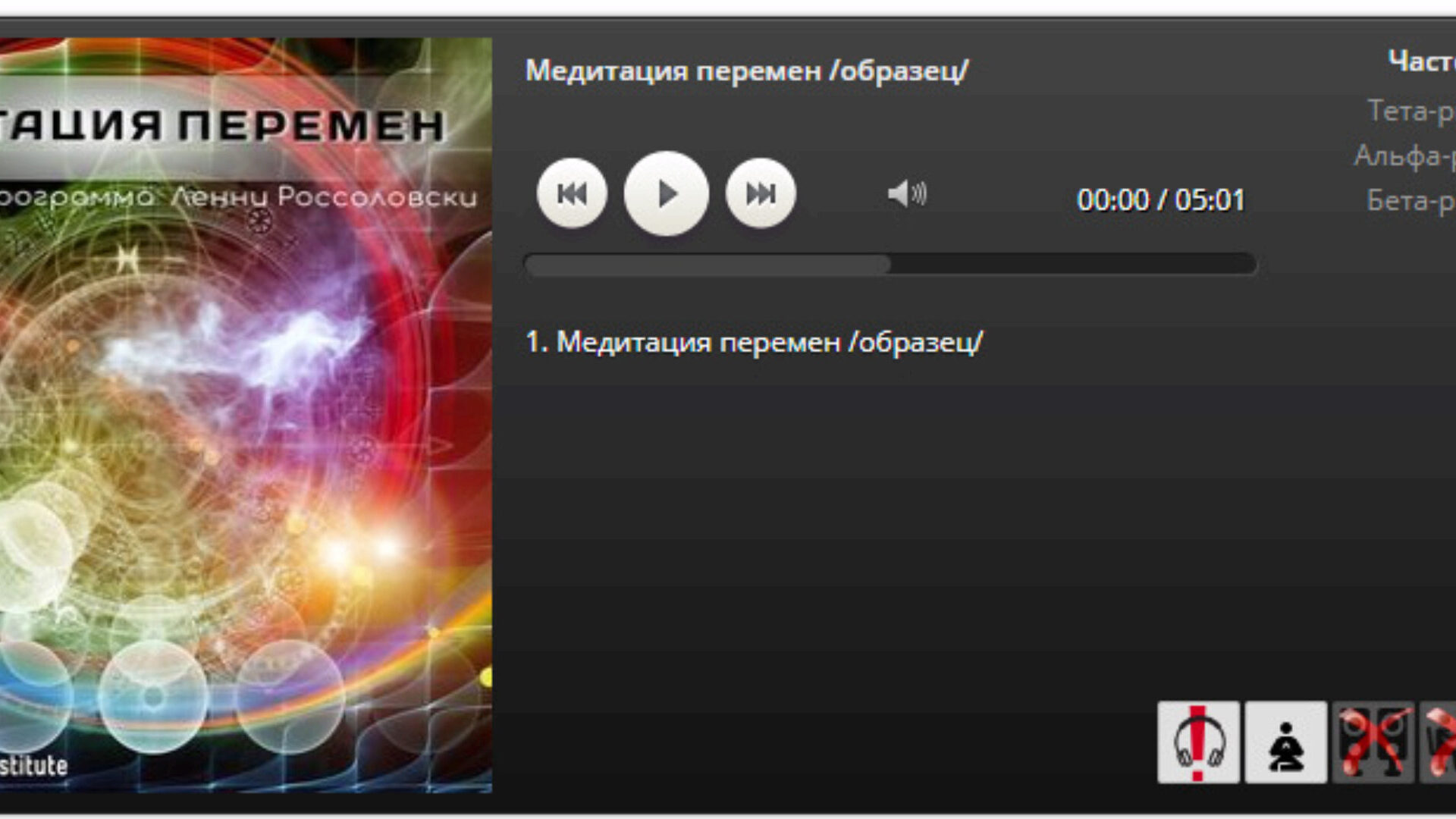Screen dimensions: 1456x819
Task: Click the ПЕРЕМЕН title banner on cover
Action: 222,126
